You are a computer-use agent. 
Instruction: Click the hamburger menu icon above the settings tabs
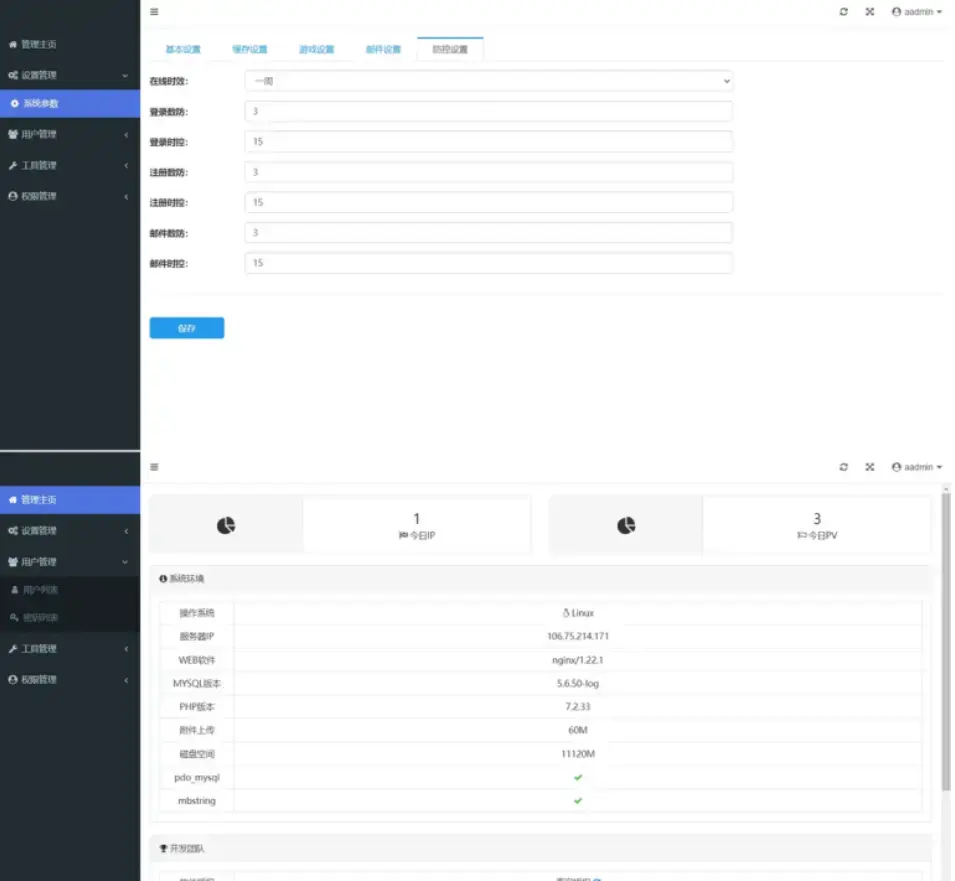coord(154,12)
